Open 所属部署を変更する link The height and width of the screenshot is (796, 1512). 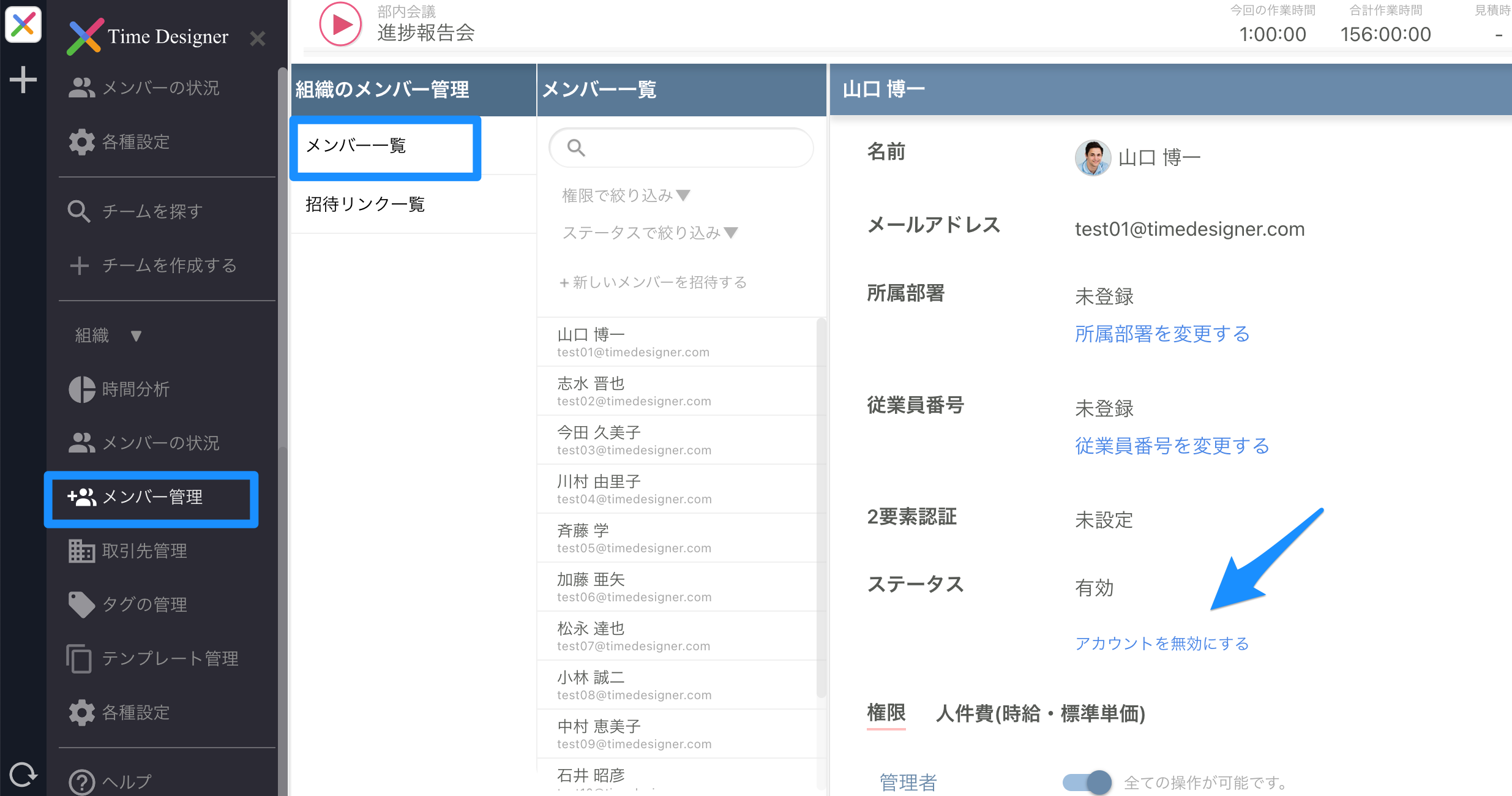pyautogui.click(x=1162, y=334)
